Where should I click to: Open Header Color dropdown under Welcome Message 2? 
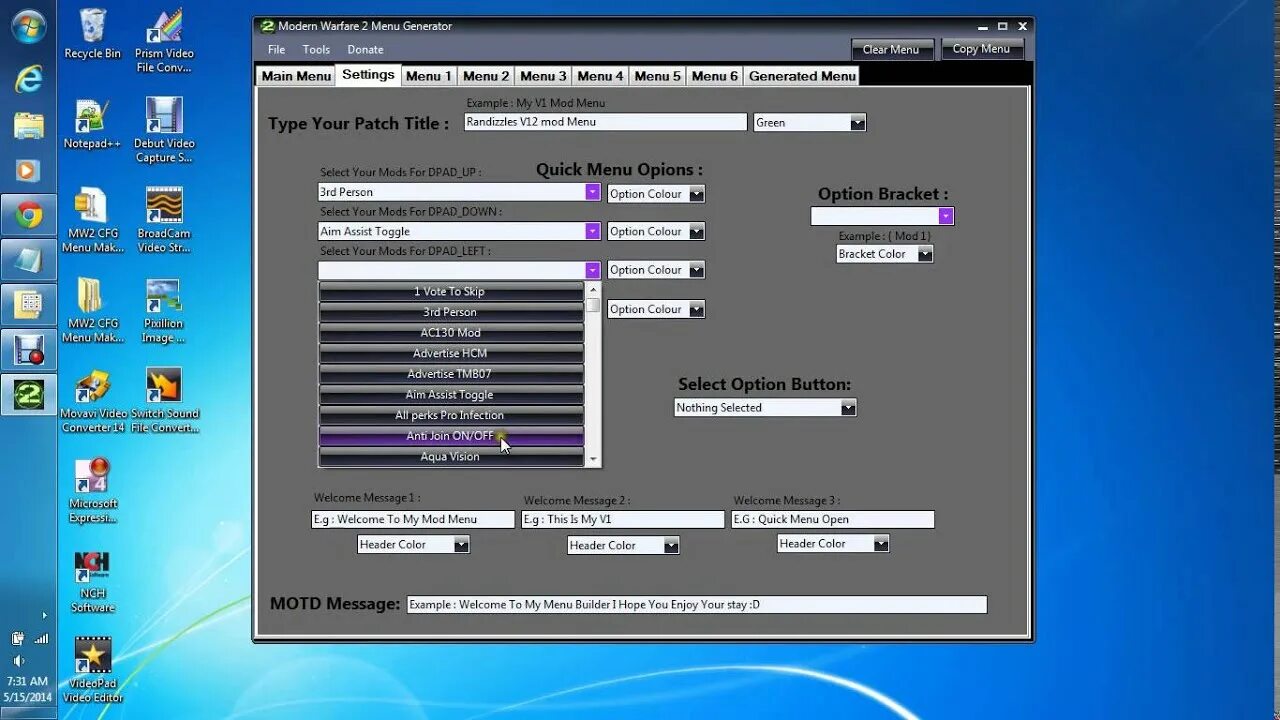click(671, 545)
